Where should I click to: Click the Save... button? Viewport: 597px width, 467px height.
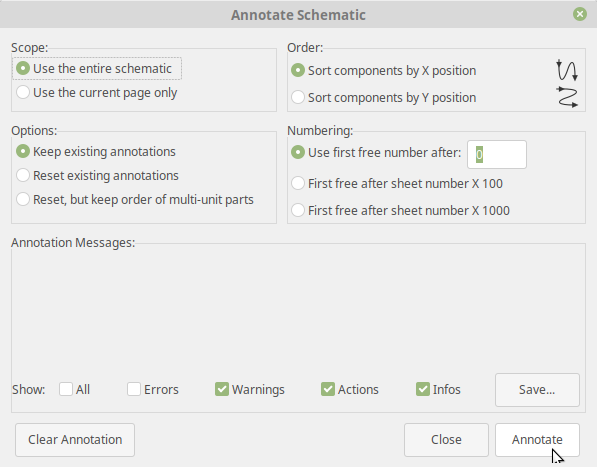pos(537,390)
